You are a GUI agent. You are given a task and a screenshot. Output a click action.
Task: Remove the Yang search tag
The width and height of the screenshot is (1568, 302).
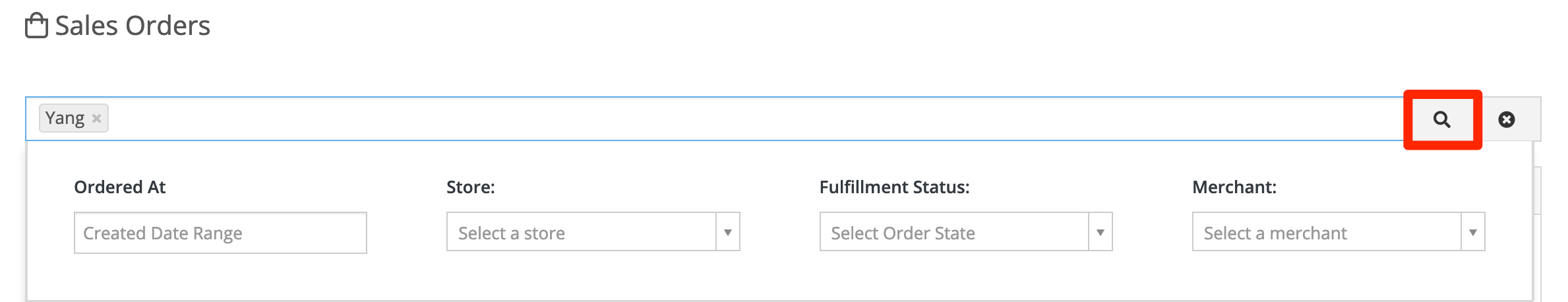[96, 119]
